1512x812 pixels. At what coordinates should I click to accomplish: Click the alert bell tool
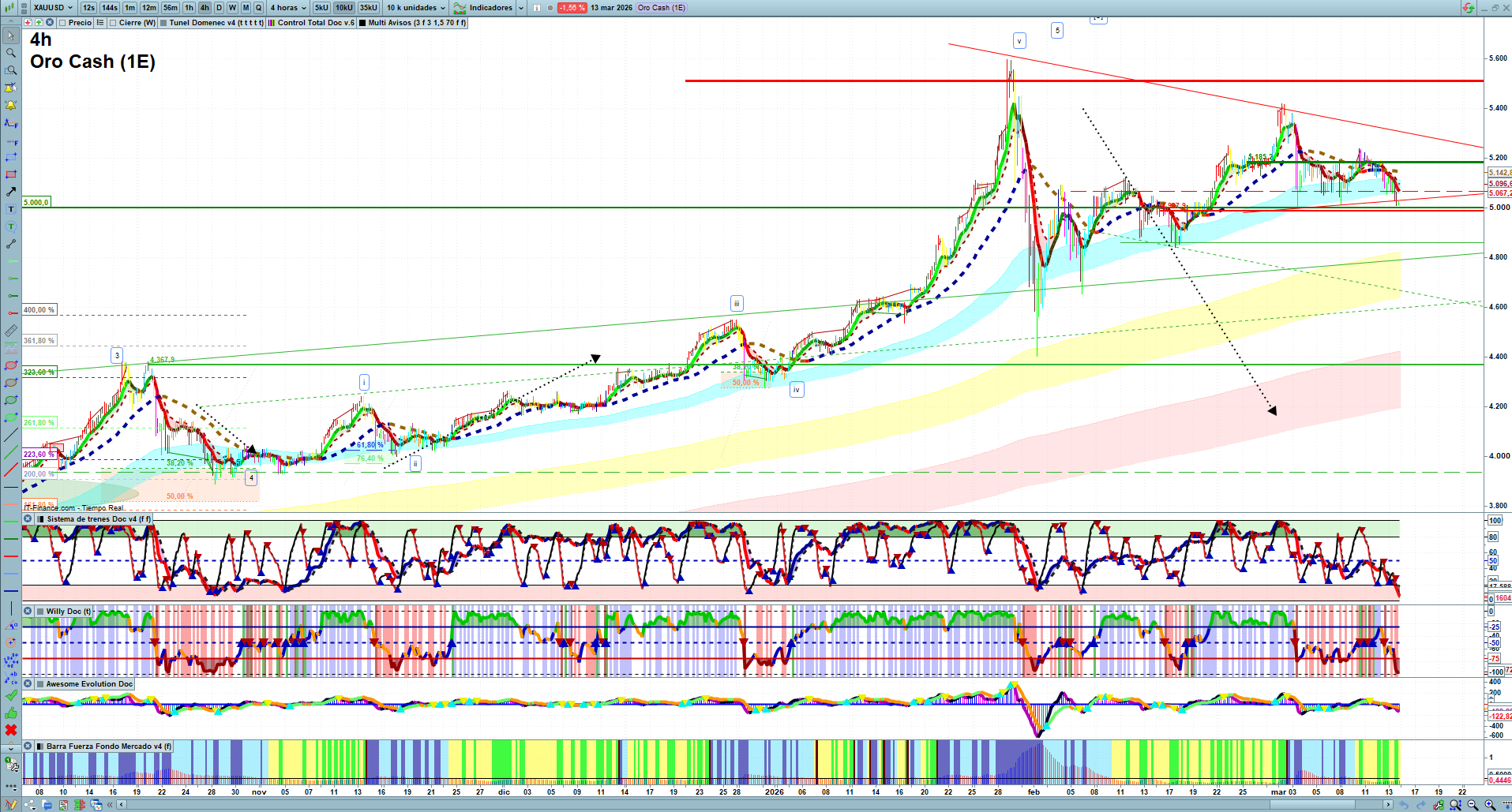click(x=11, y=105)
